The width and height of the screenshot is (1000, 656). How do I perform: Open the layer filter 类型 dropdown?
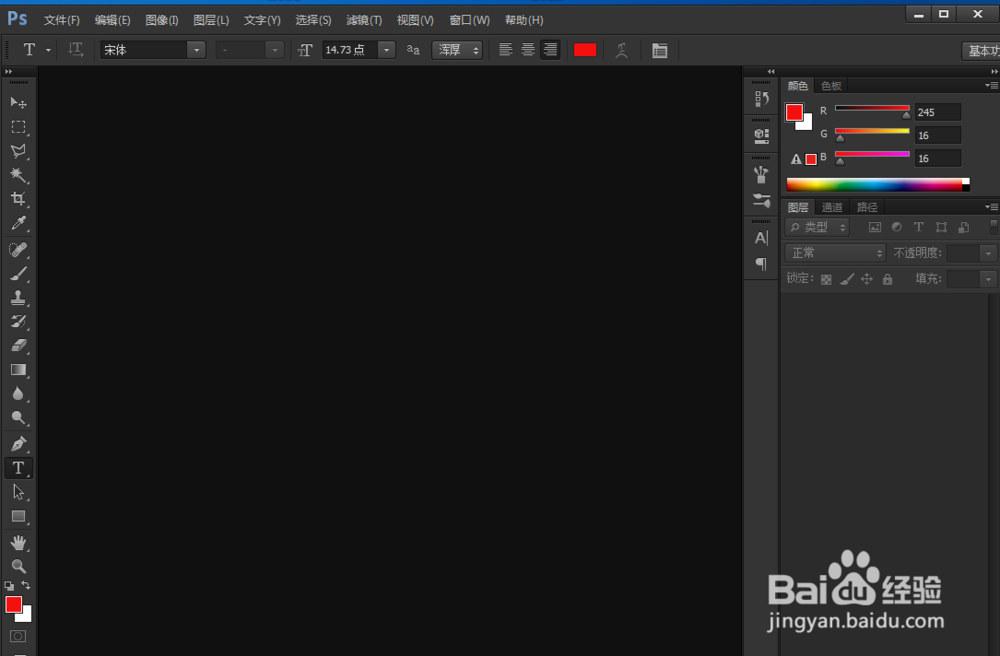pyautogui.click(x=817, y=227)
